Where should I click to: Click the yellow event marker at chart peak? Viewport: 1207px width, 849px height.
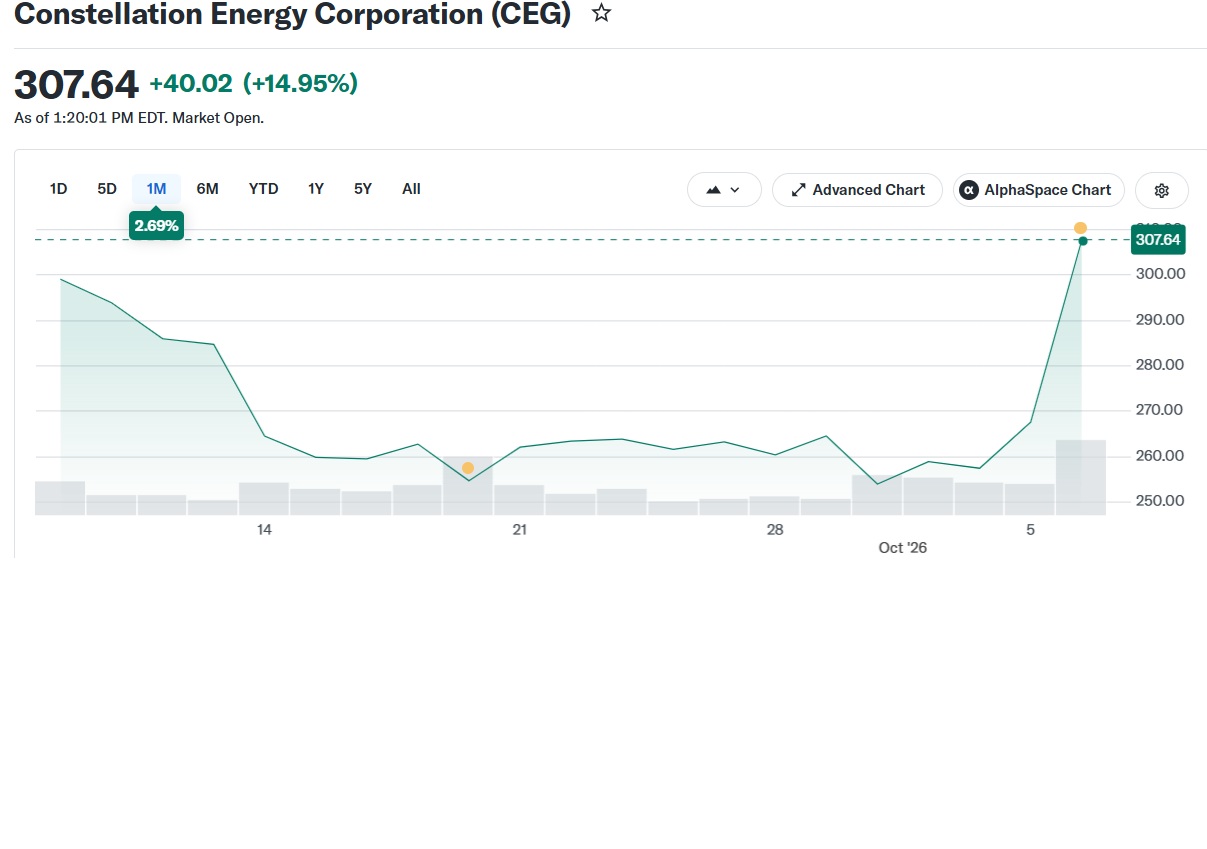tap(1080, 228)
